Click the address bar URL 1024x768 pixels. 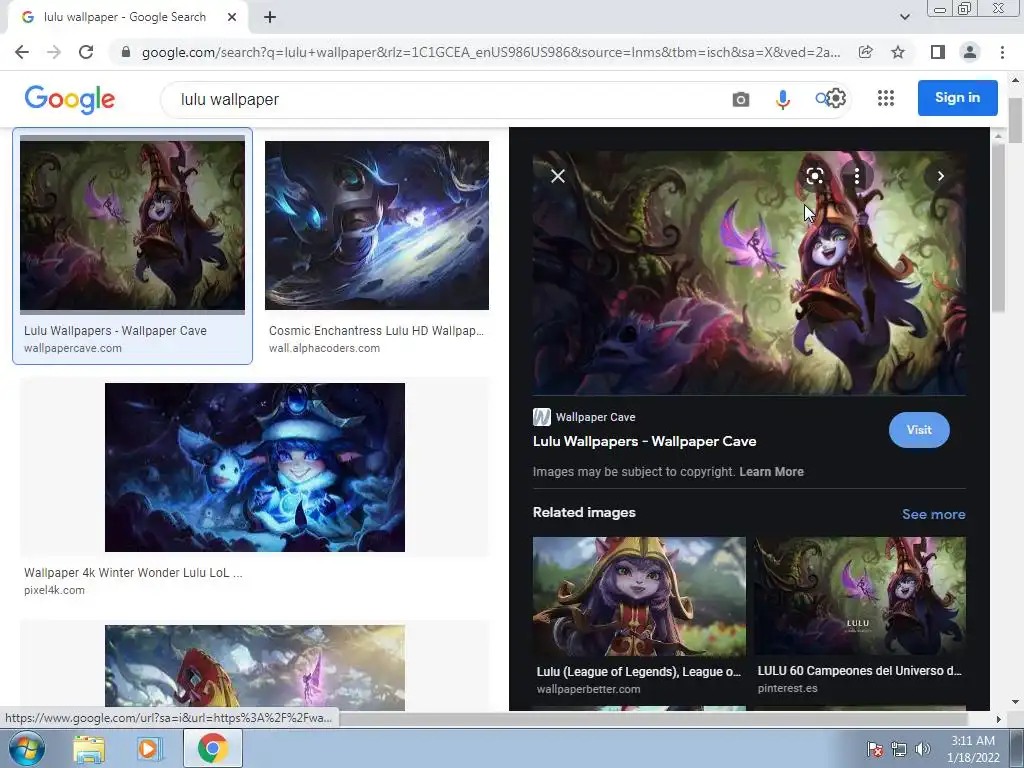tap(491, 52)
